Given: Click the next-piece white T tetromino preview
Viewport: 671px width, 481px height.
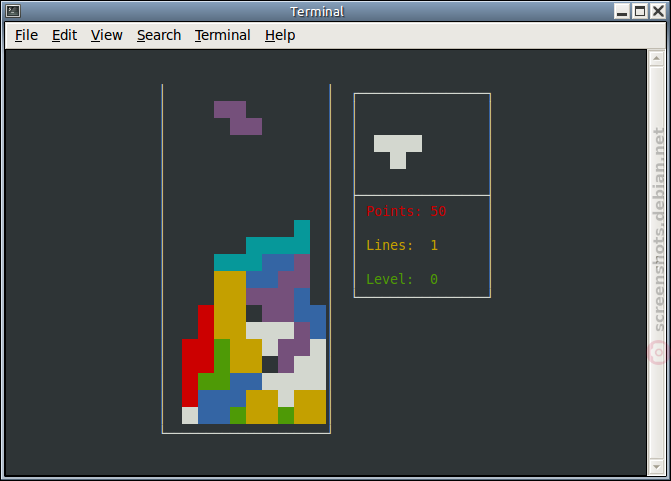Looking at the screenshot, I should coord(398,152).
